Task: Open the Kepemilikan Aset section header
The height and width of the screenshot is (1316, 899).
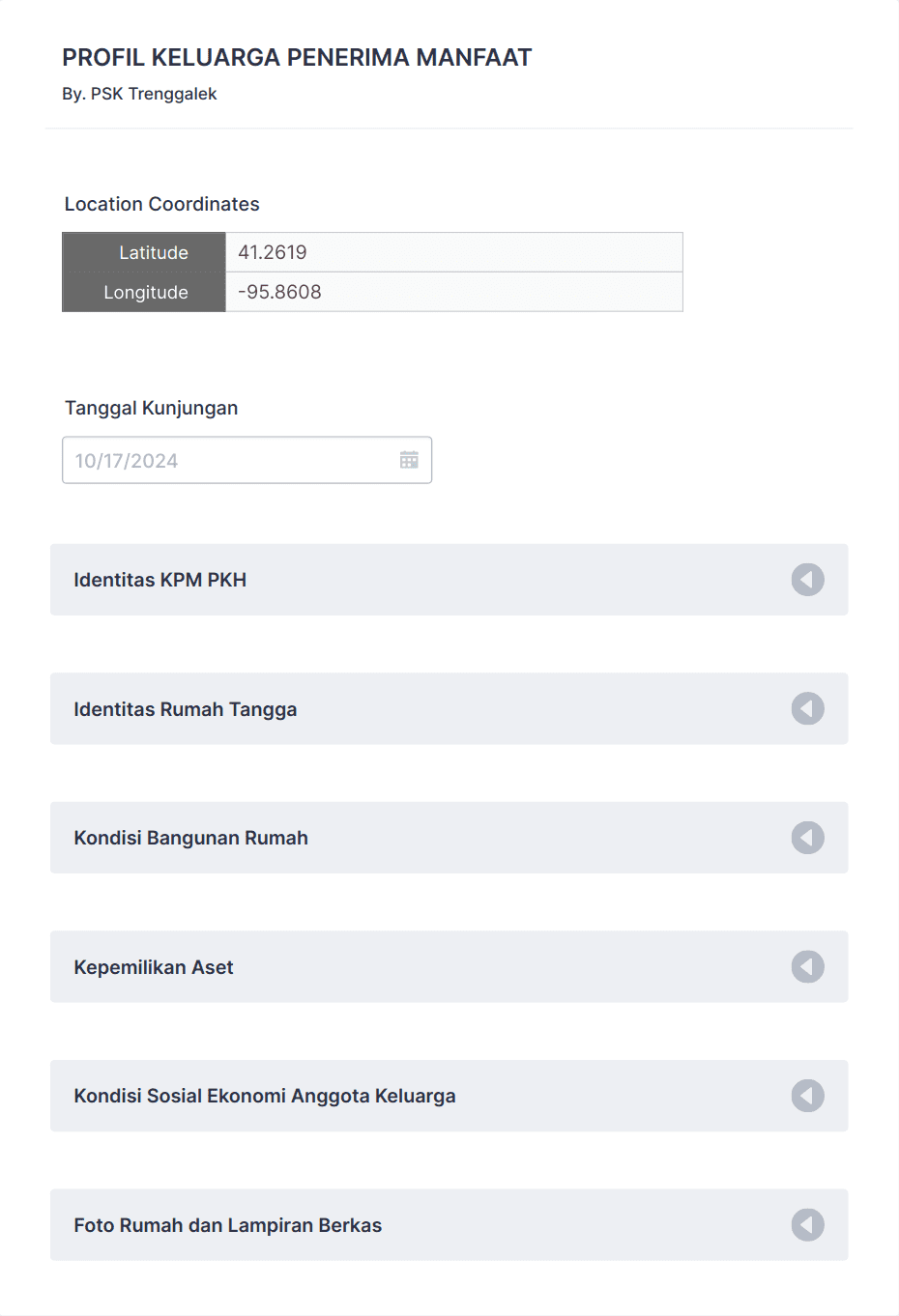Action: pyautogui.click(x=449, y=966)
